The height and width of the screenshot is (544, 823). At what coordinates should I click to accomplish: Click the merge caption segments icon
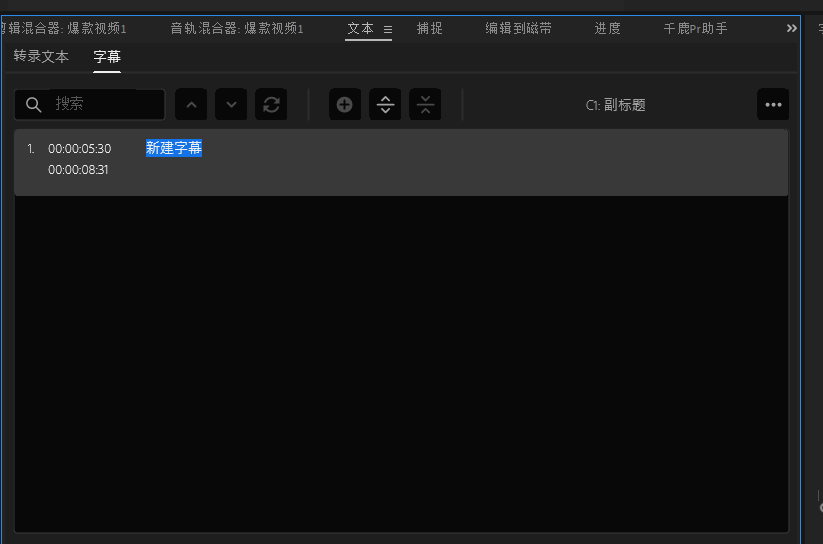[425, 104]
